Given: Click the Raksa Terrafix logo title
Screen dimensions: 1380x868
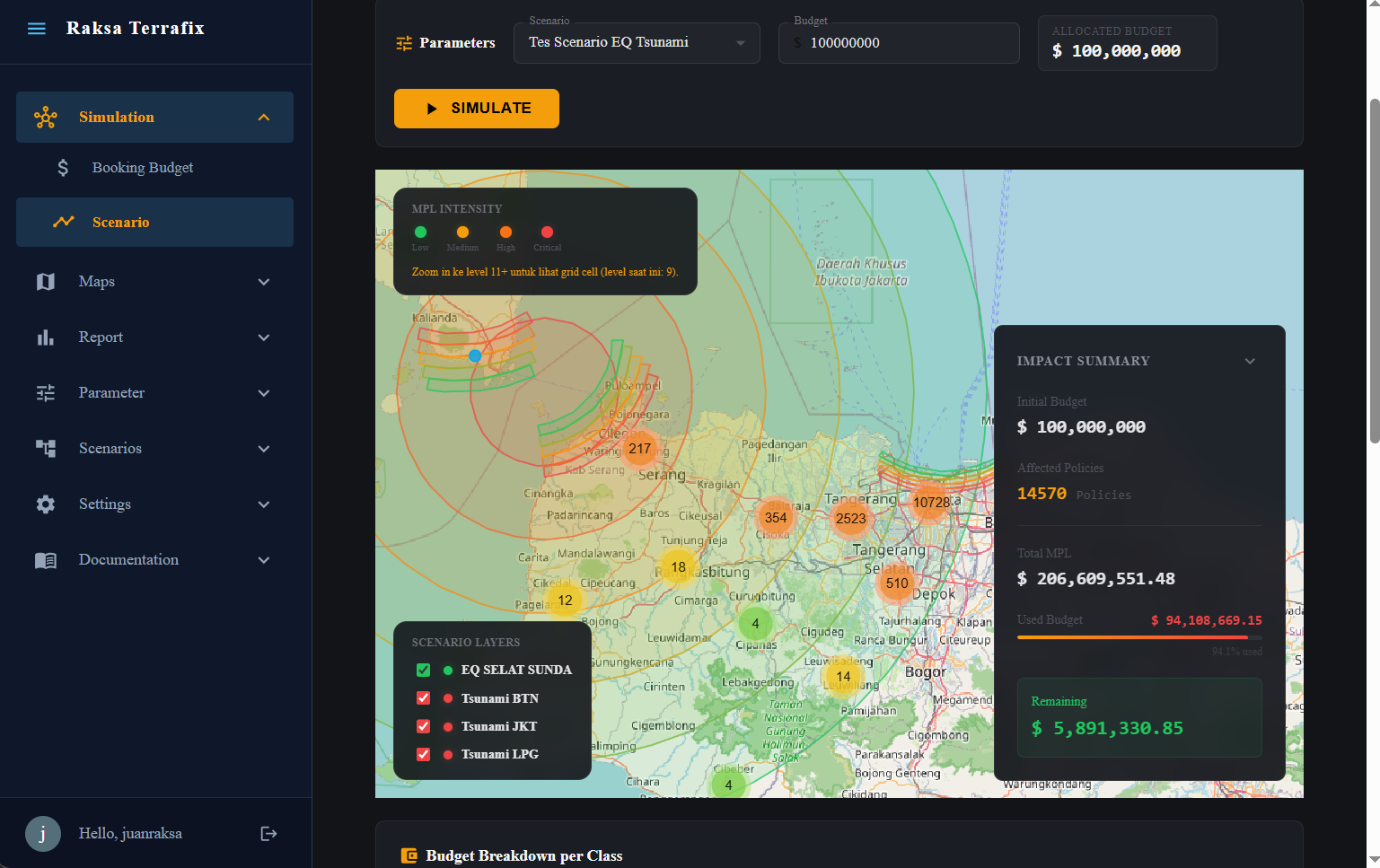Looking at the screenshot, I should (x=136, y=29).
